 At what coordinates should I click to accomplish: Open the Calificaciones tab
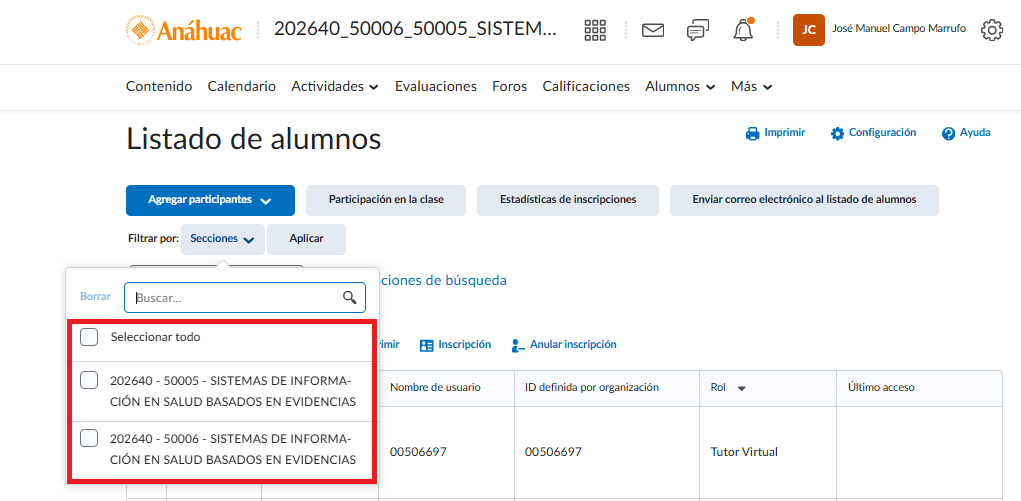586,87
